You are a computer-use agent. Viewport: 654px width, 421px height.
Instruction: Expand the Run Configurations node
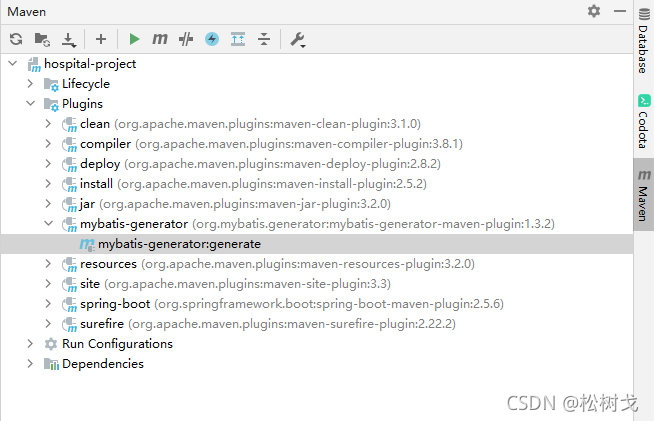coord(30,344)
